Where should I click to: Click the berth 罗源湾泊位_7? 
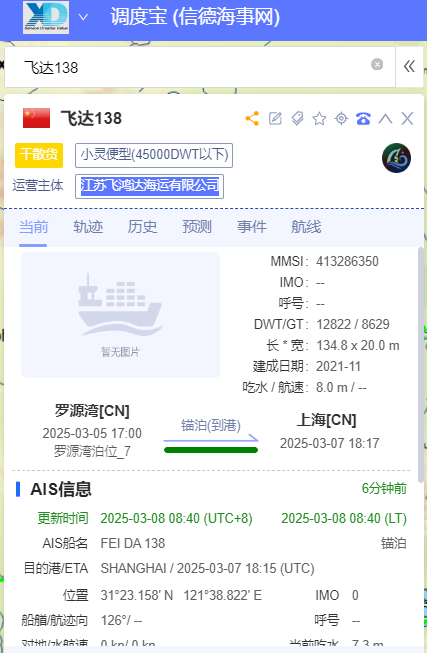[92, 451]
